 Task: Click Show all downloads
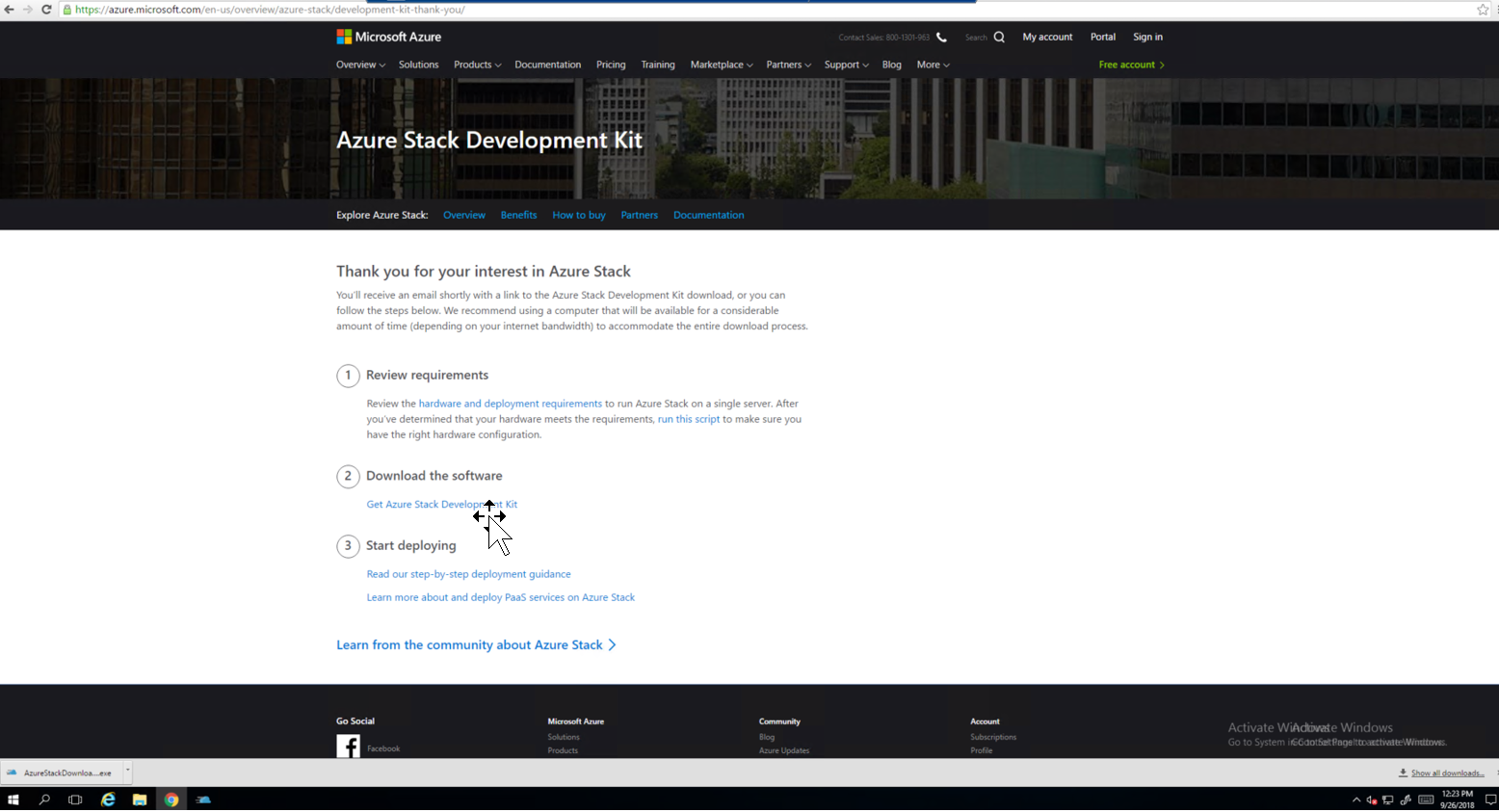(1446, 773)
